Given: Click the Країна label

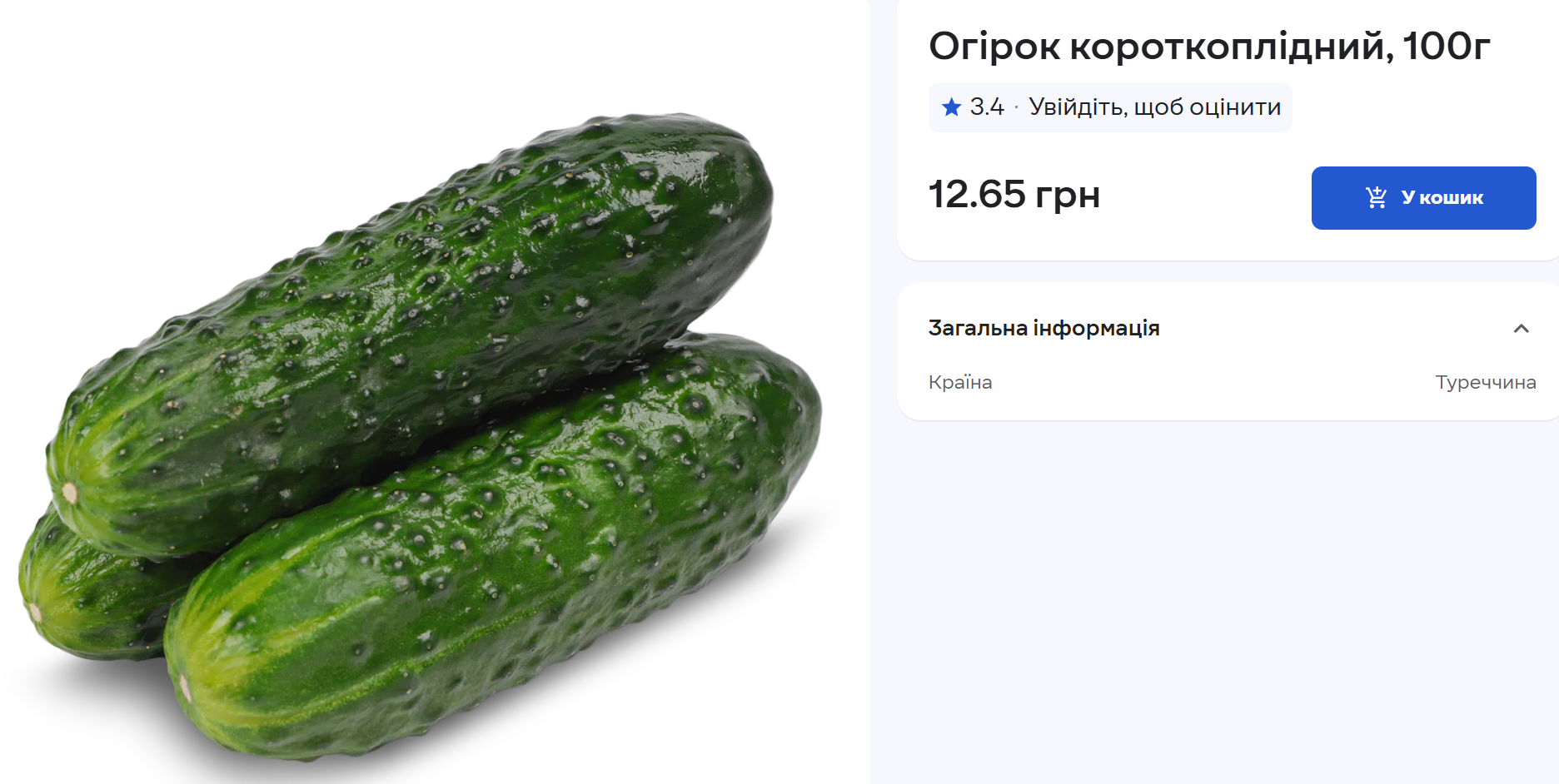Looking at the screenshot, I should pyautogui.click(x=959, y=382).
